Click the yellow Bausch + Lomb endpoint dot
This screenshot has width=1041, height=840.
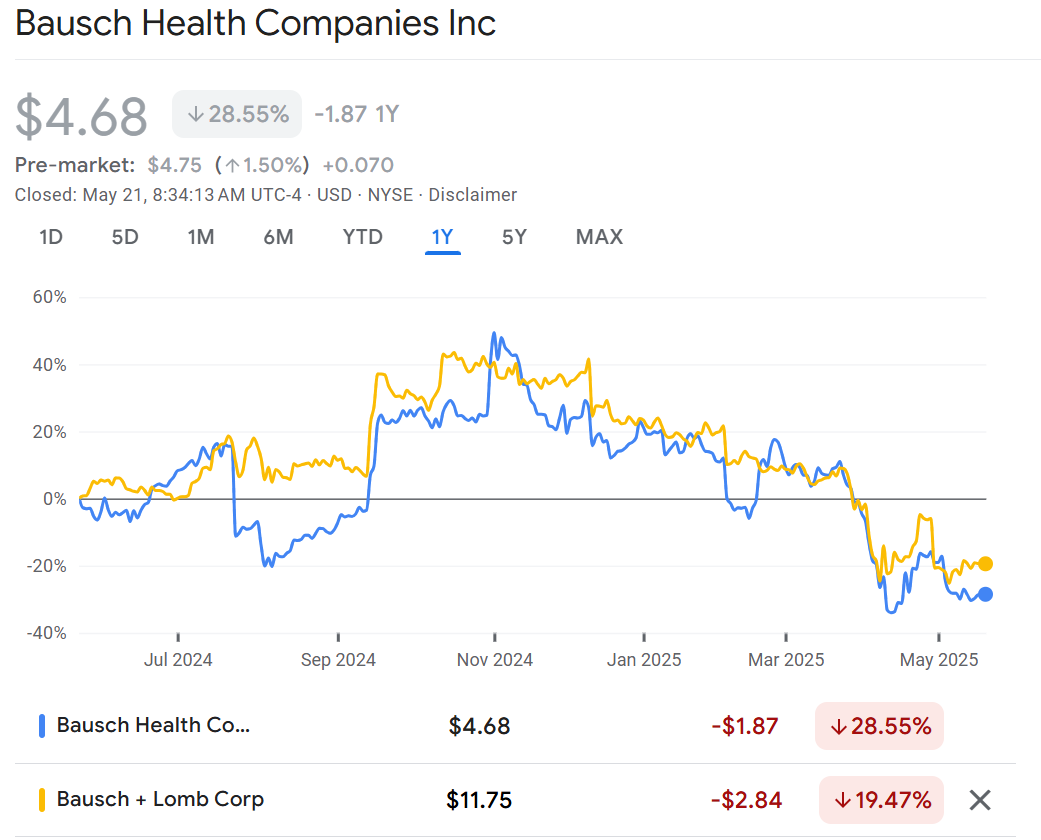click(985, 563)
